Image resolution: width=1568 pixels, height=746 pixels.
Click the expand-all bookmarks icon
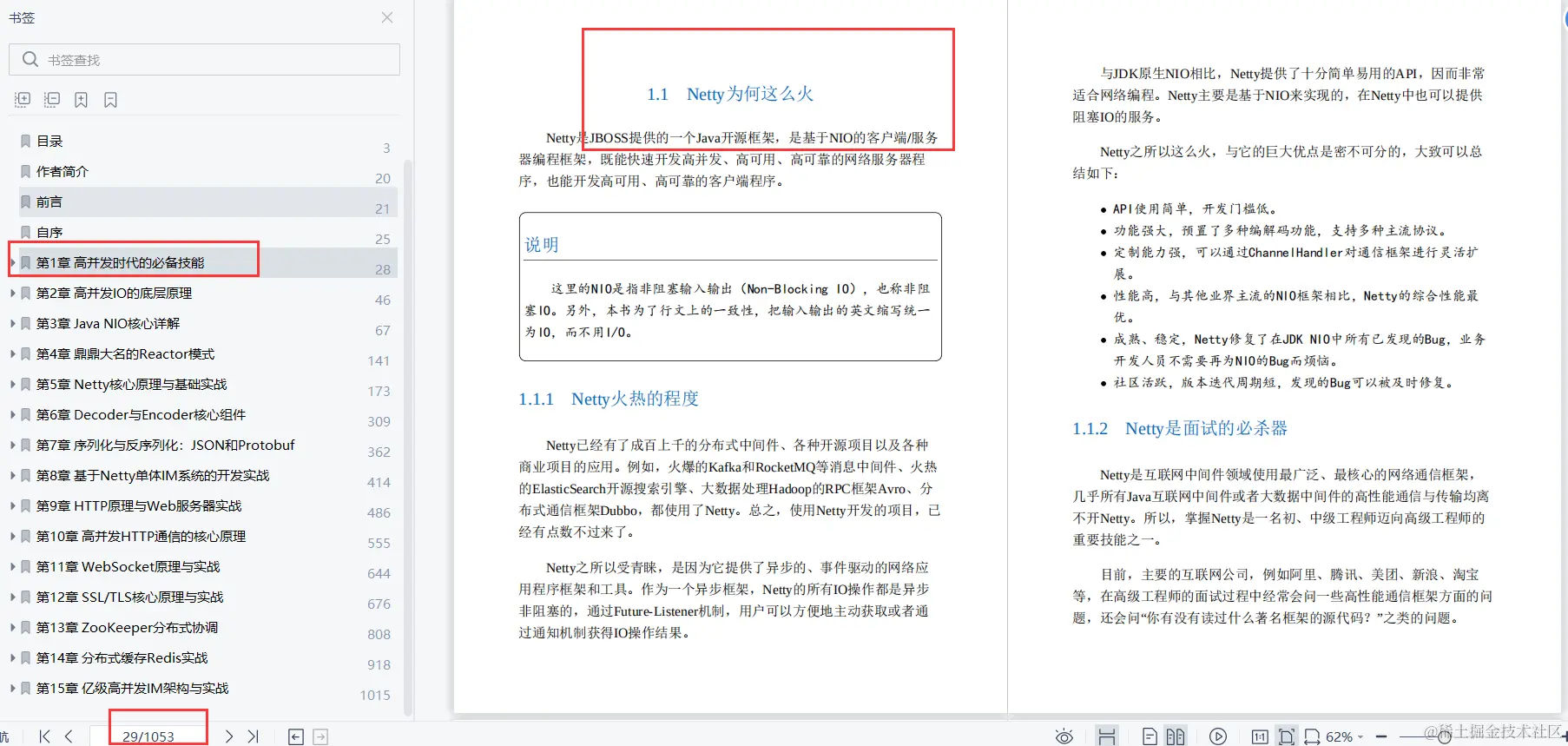[x=23, y=100]
